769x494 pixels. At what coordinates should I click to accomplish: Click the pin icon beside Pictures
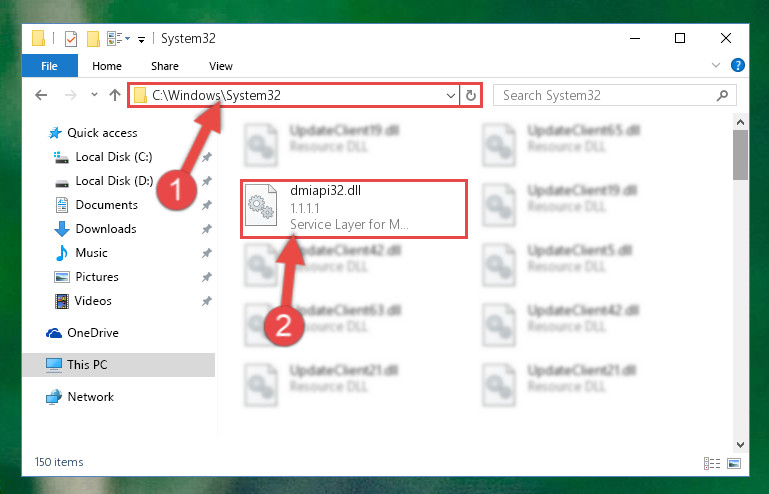click(206, 277)
